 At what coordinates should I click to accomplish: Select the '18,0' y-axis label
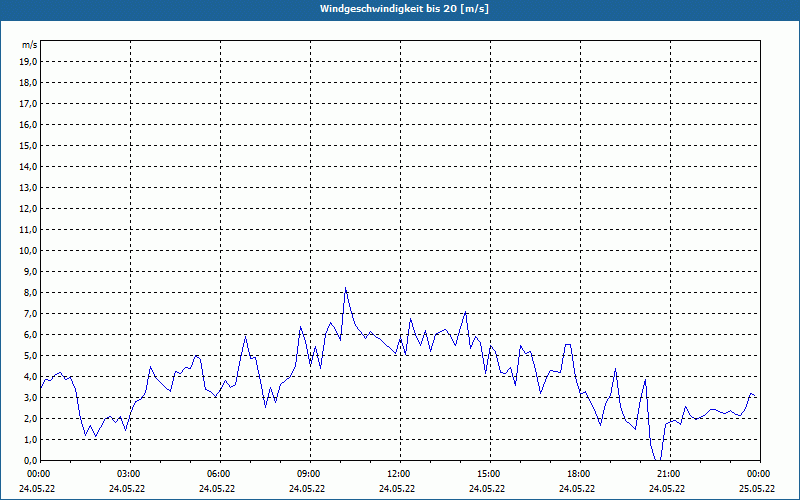pyautogui.click(x=28, y=83)
